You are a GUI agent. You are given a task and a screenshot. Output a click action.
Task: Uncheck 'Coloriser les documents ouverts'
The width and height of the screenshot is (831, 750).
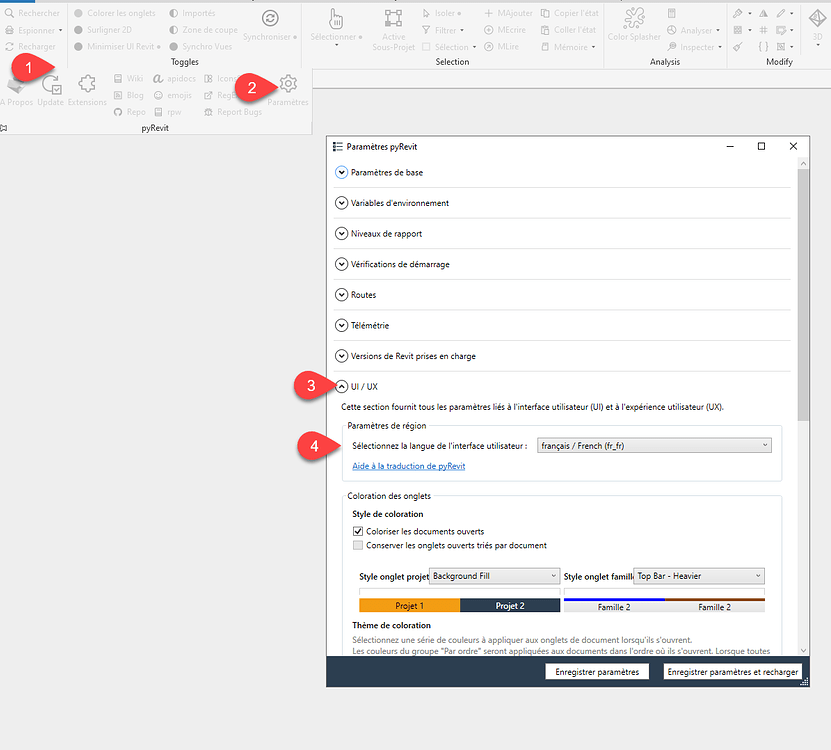pos(358,531)
